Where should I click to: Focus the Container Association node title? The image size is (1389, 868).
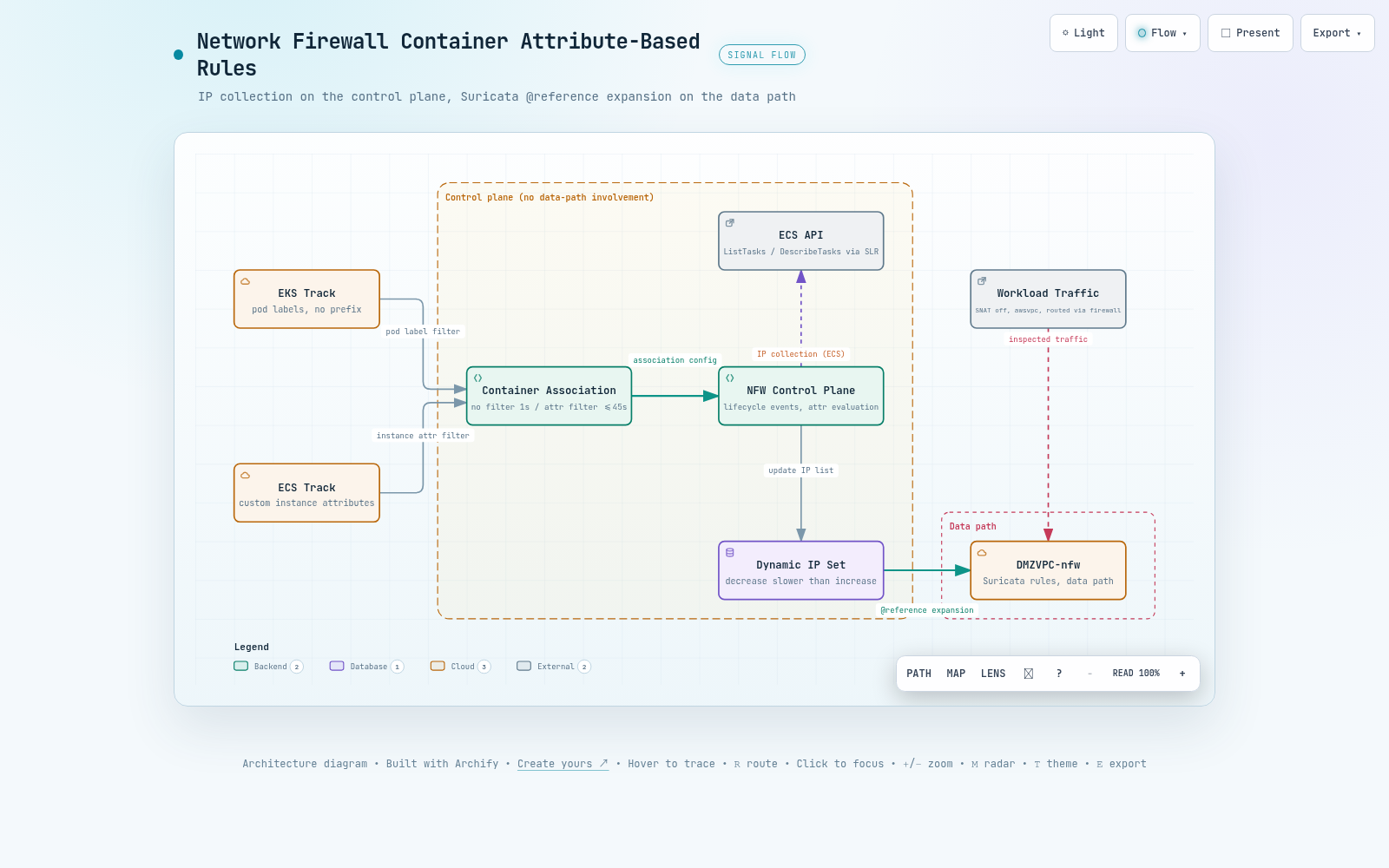point(549,391)
